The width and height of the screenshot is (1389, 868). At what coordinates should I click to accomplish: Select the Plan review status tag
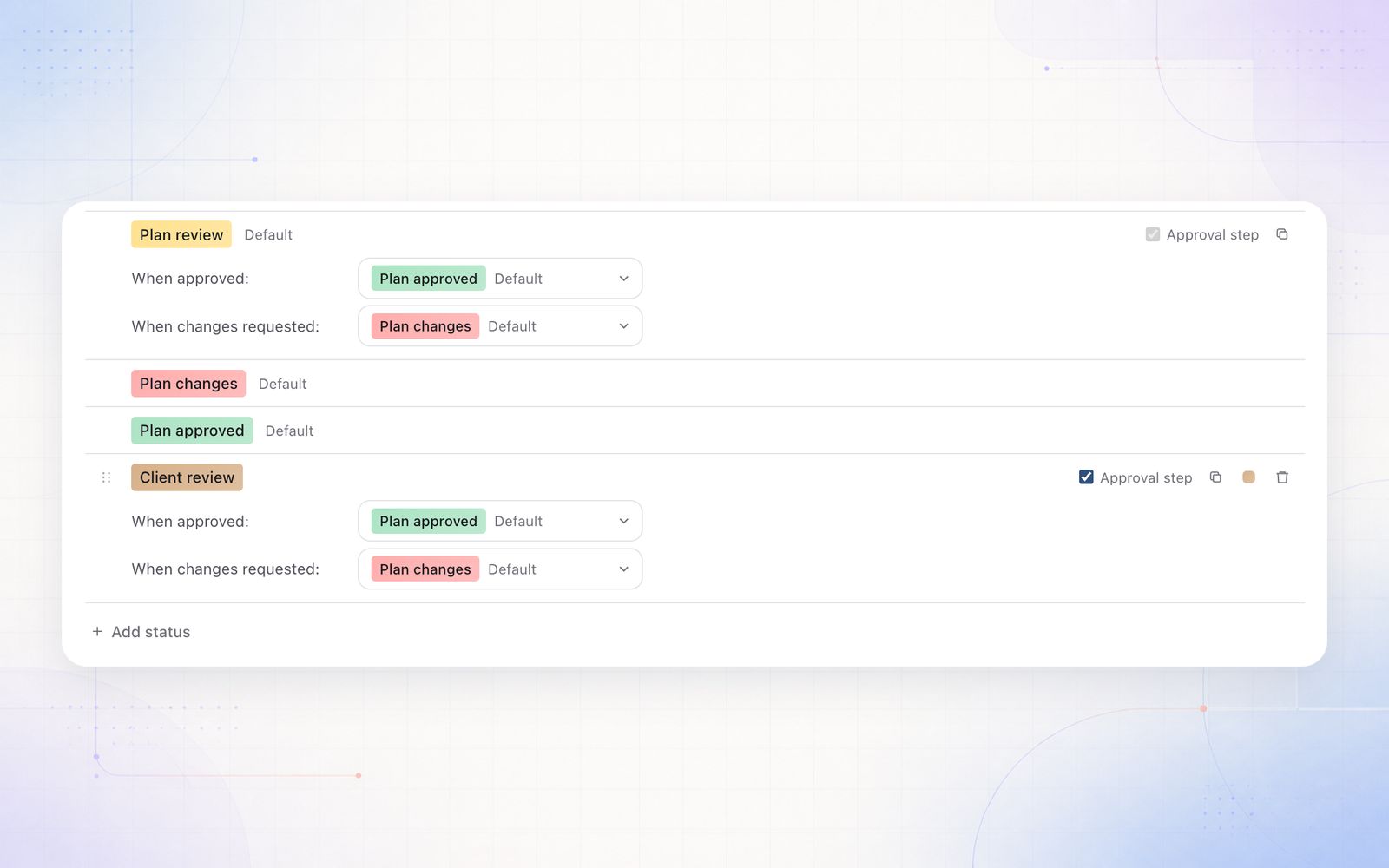point(181,234)
